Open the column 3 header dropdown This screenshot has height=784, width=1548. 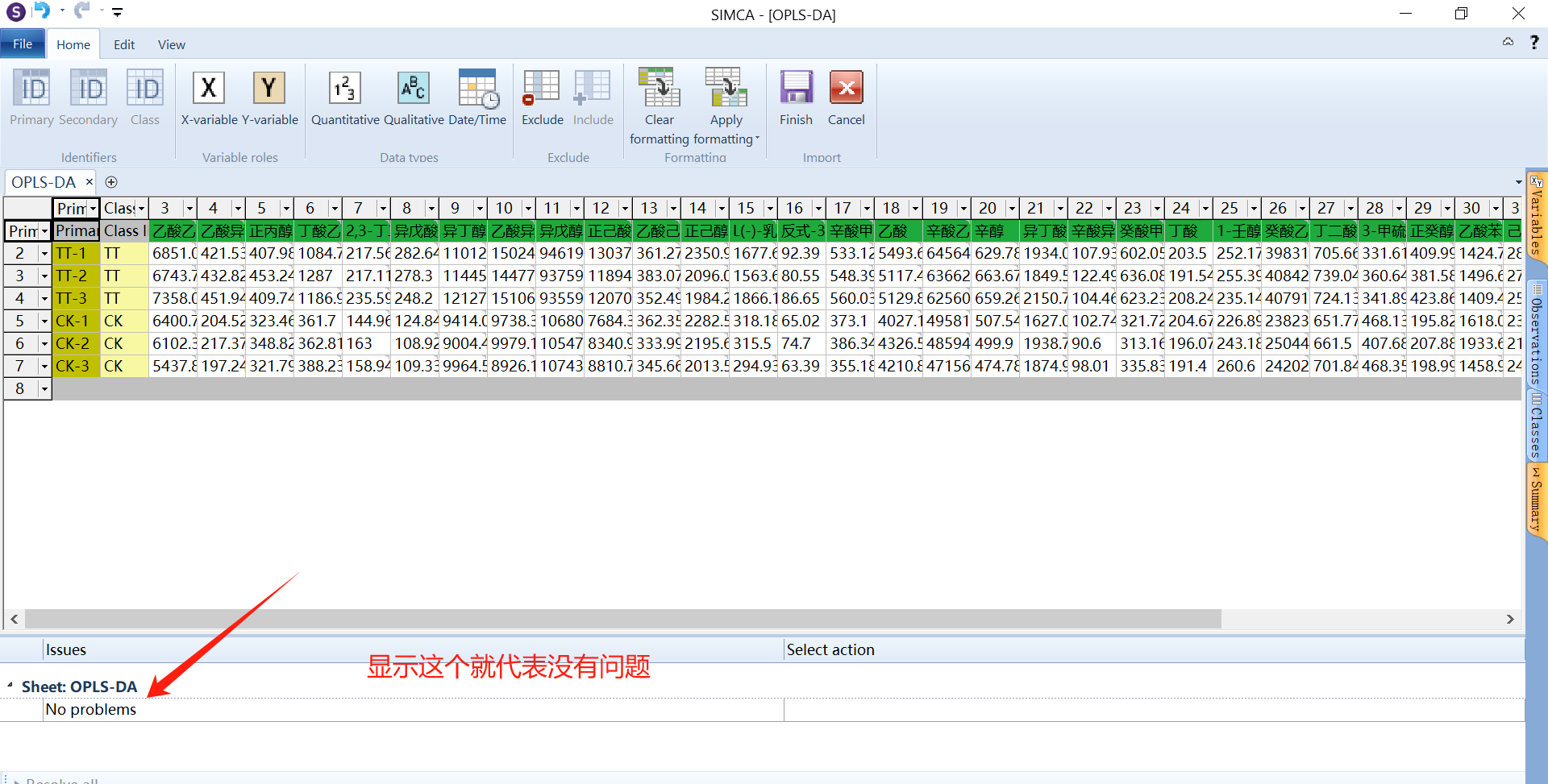[189, 209]
